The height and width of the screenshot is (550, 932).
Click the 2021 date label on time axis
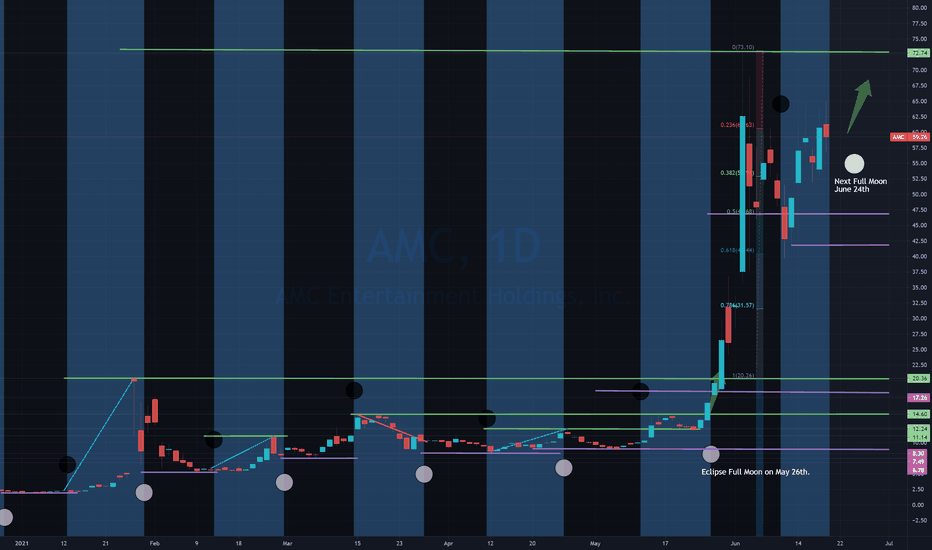coord(21,543)
